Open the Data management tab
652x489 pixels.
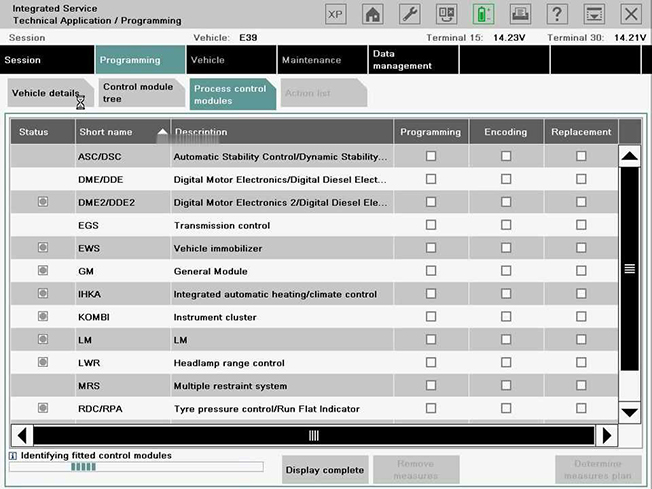(413, 60)
